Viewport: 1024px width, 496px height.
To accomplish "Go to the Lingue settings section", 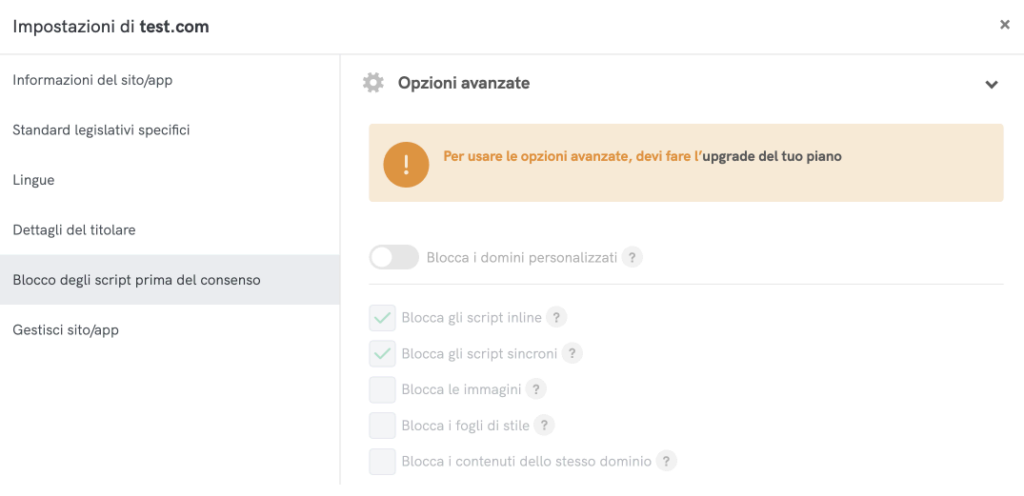I will coord(33,180).
